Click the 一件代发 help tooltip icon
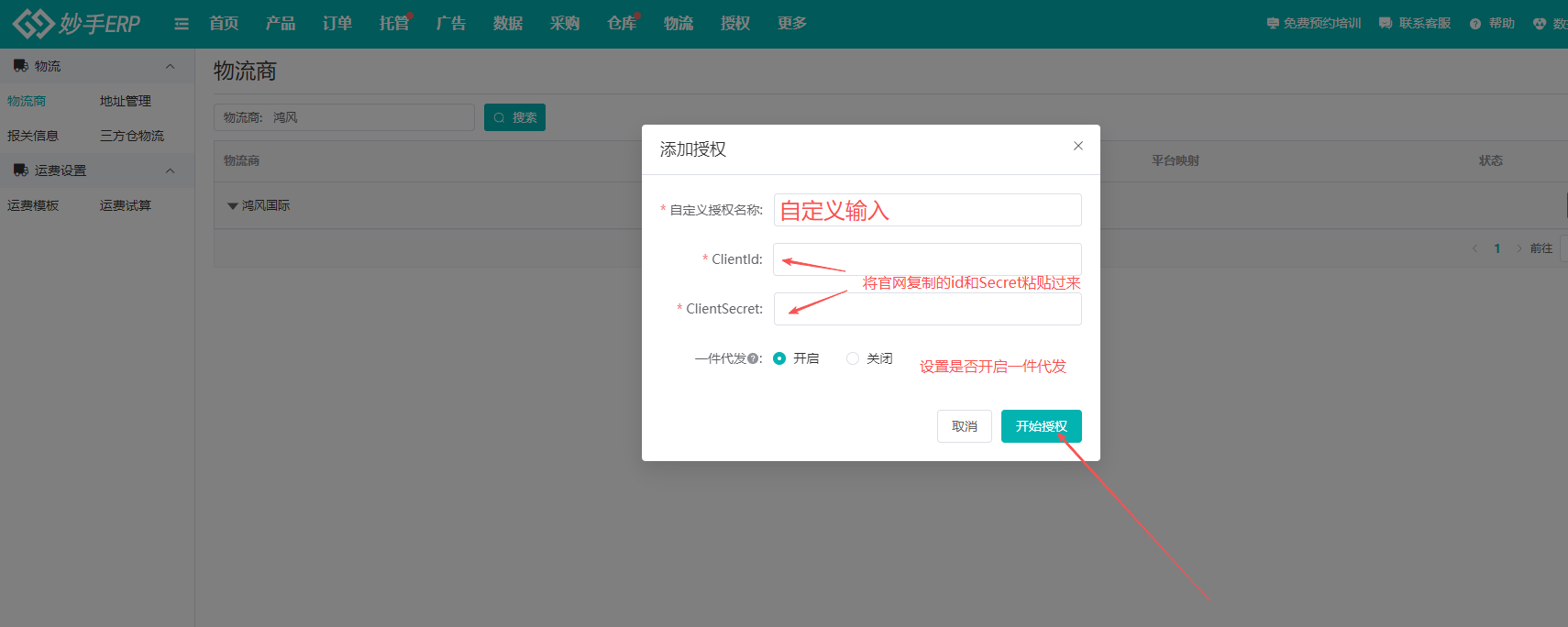 pos(753,359)
